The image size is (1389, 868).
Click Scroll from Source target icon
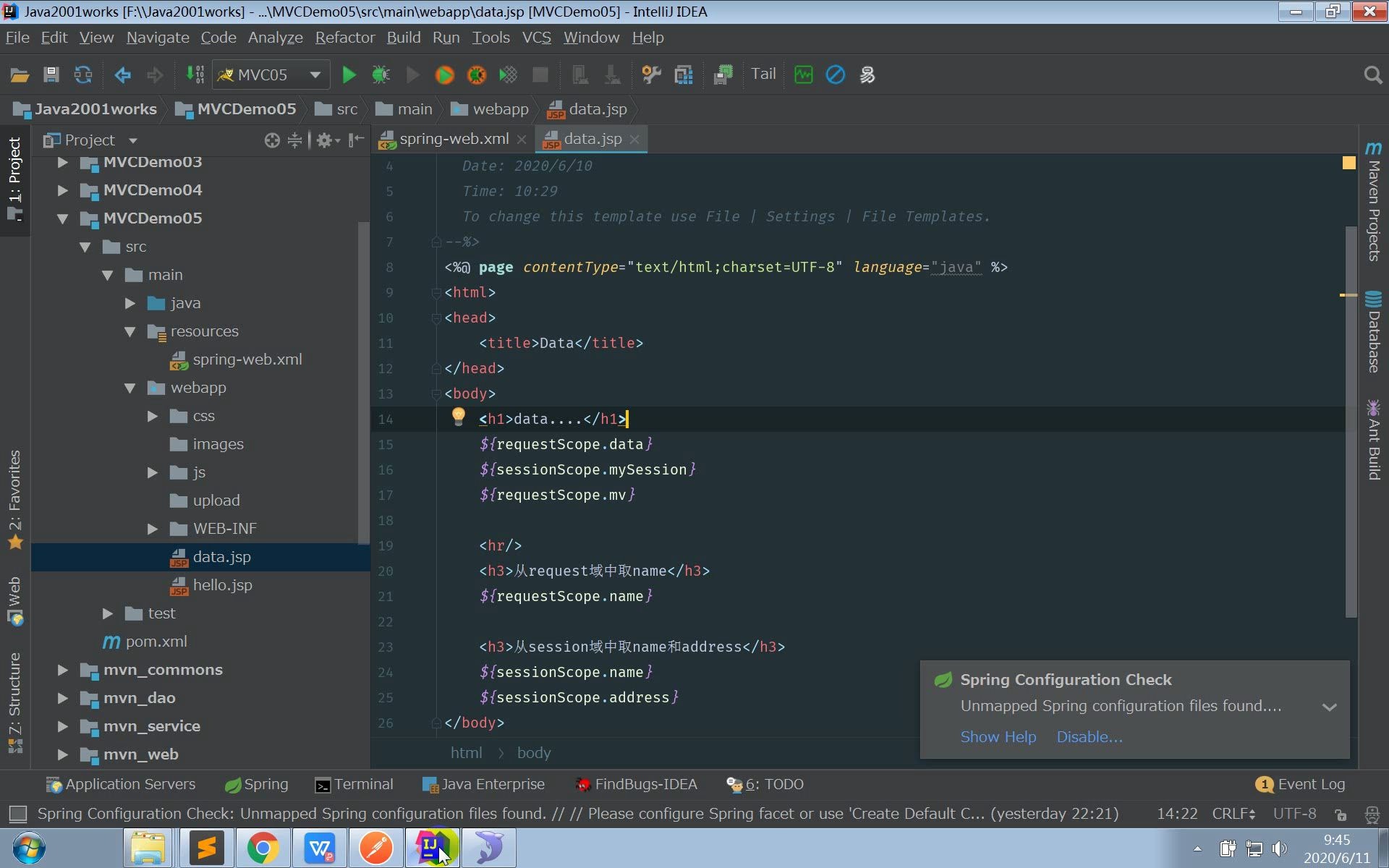tap(272, 140)
